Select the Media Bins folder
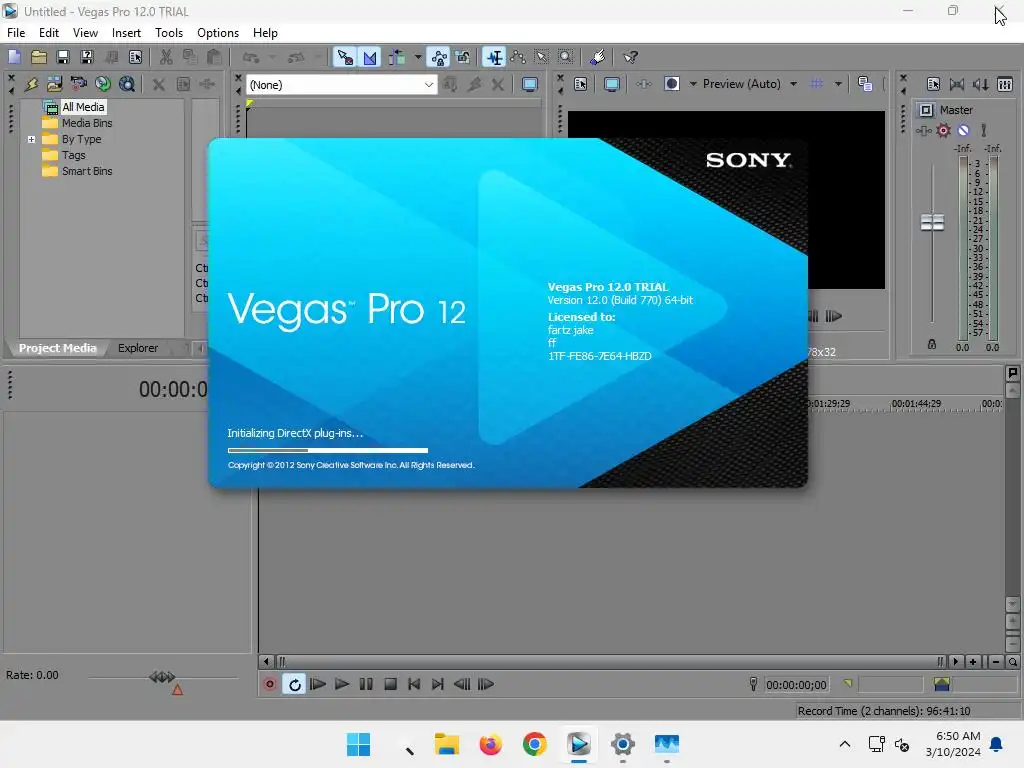The height and width of the screenshot is (768, 1024). pos(87,123)
